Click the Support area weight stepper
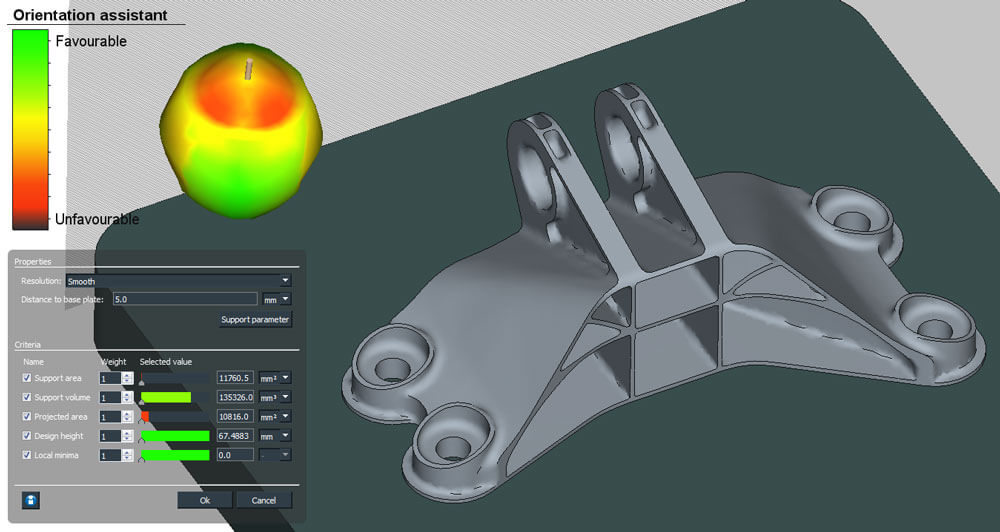This screenshot has width=1000, height=532. point(127,378)
